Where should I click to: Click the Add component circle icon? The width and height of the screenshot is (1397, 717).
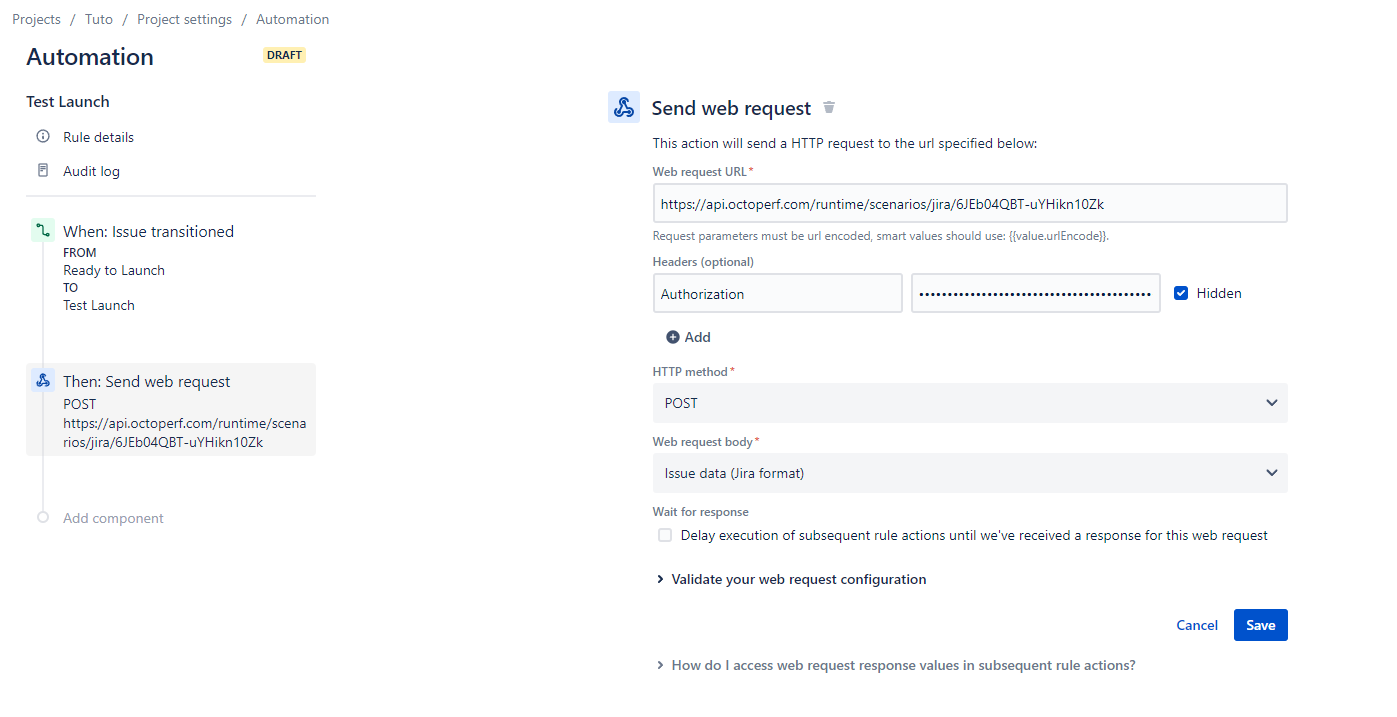click(42, 517)
